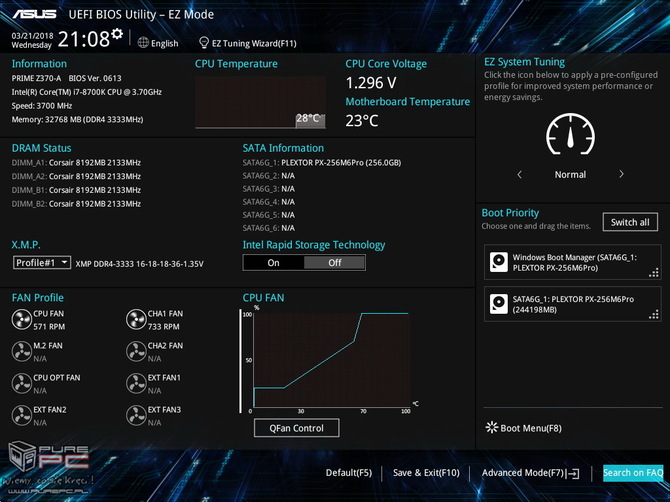
Task: Click the EXT FAN2 icon
Action: click(x=21, y=416)
